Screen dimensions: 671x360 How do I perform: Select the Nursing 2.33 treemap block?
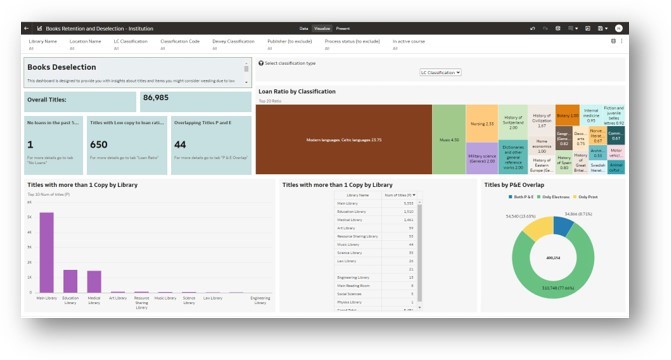tap(482, 123)
